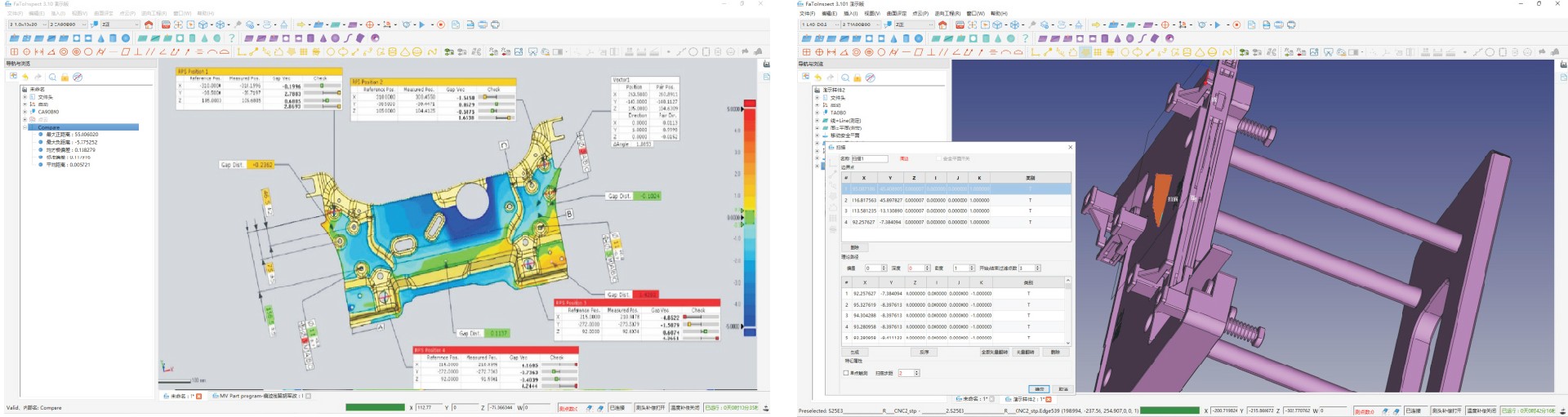Open the CA90890 dropdown in left window
The width and height of the screenshot is (1568, 417).
click(x=68, y=24)
